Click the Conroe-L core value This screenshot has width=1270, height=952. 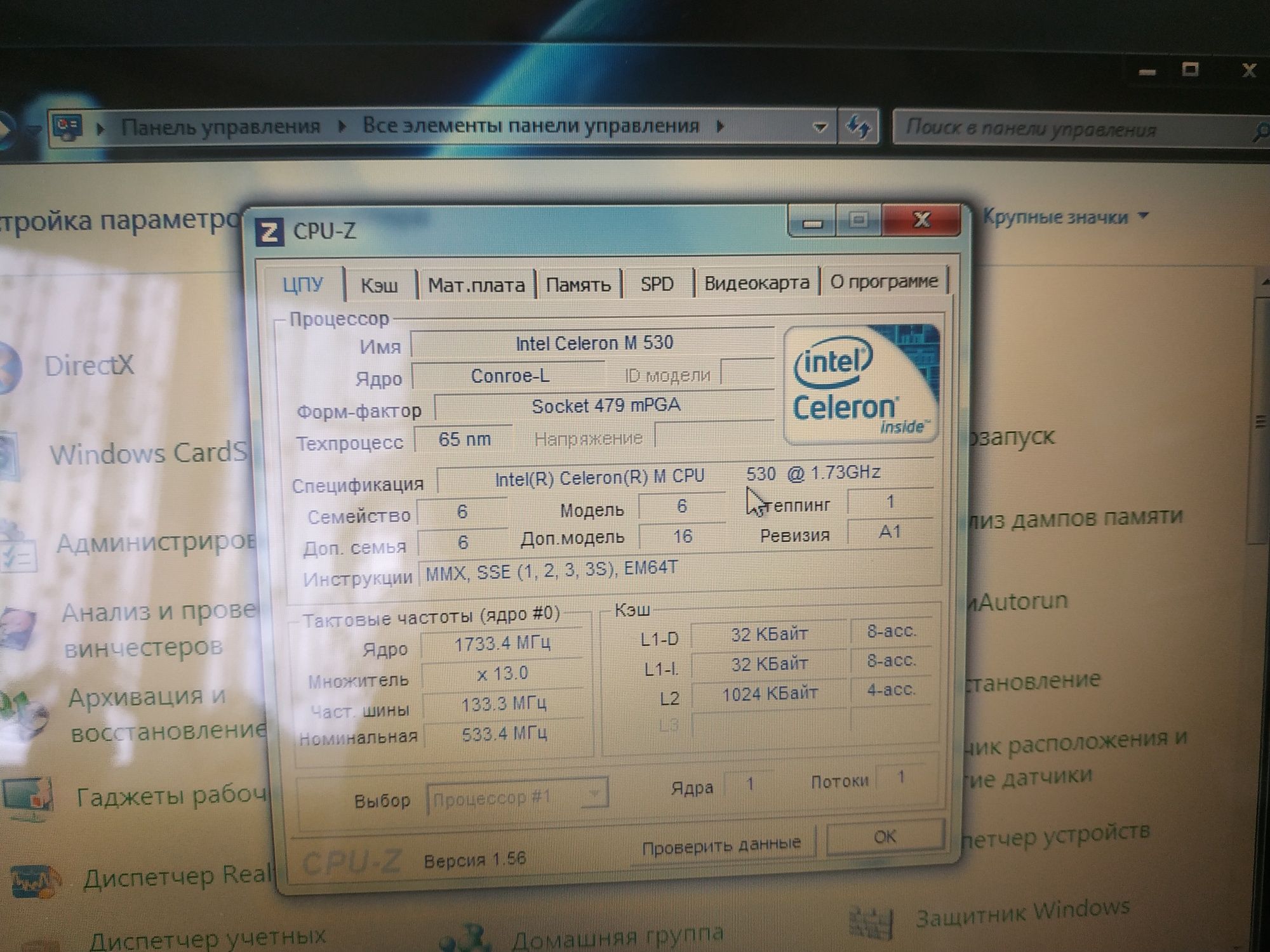pyautogui.click(x=509, y=376)
